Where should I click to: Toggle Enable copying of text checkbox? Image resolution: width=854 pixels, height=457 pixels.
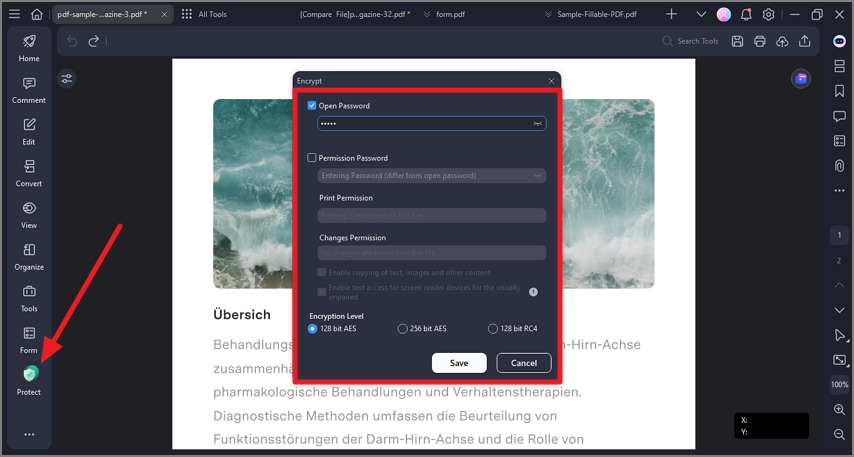322,272
